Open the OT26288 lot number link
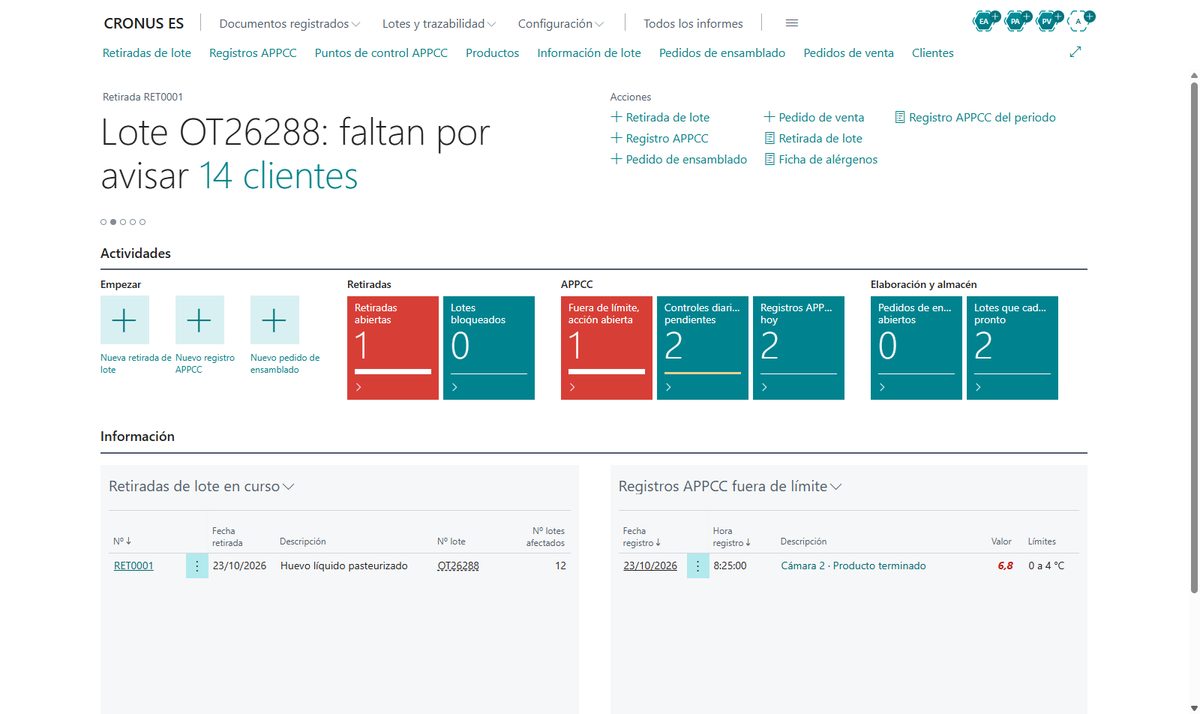1200x714 pixels. (x=458, y=566)
